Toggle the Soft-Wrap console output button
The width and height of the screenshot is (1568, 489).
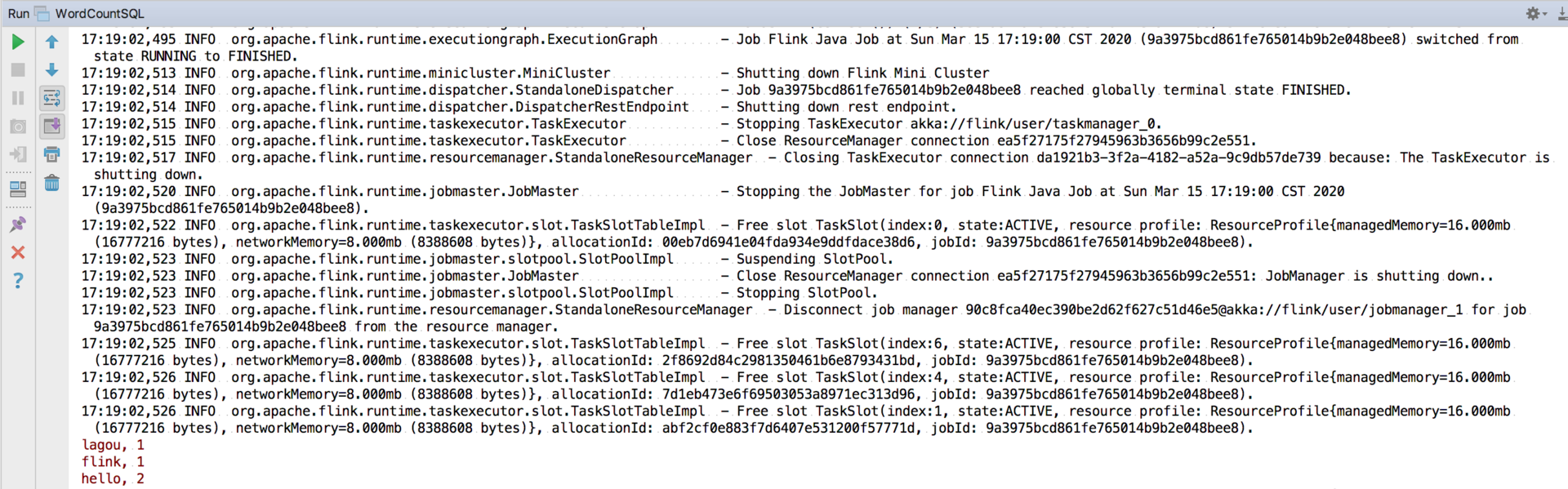tap(51, 99)
